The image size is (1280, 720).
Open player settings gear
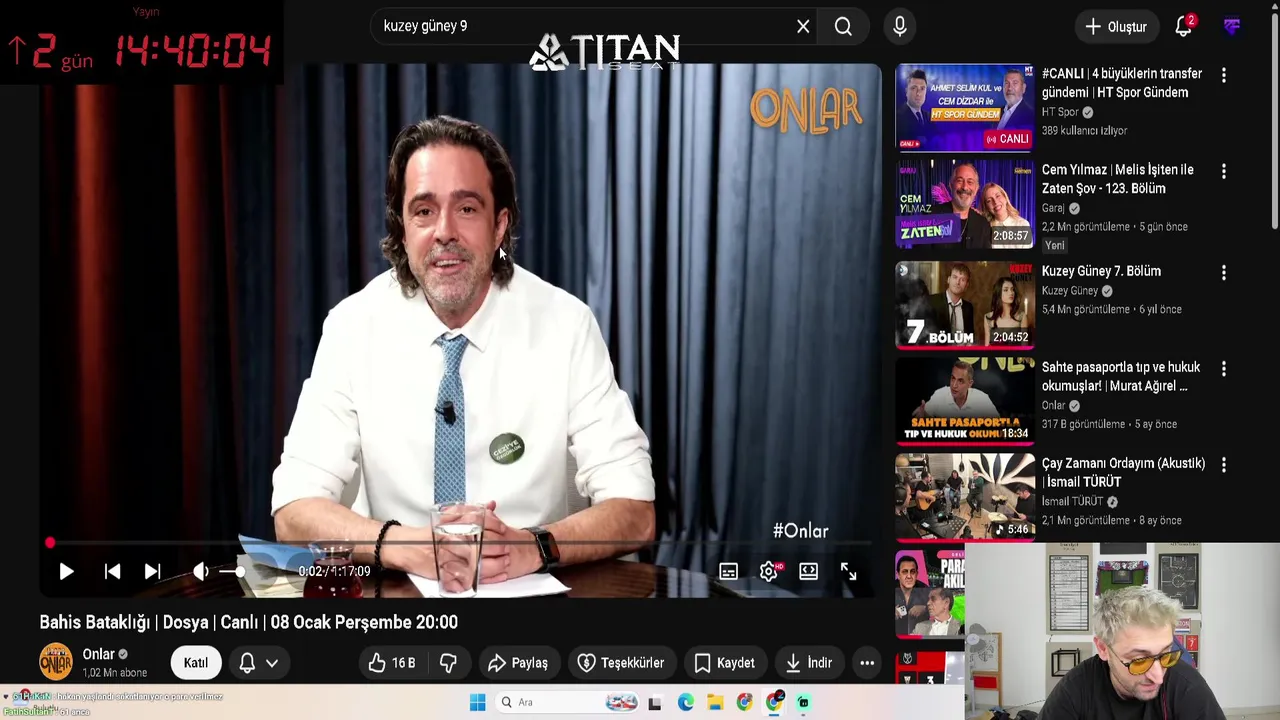769,572
